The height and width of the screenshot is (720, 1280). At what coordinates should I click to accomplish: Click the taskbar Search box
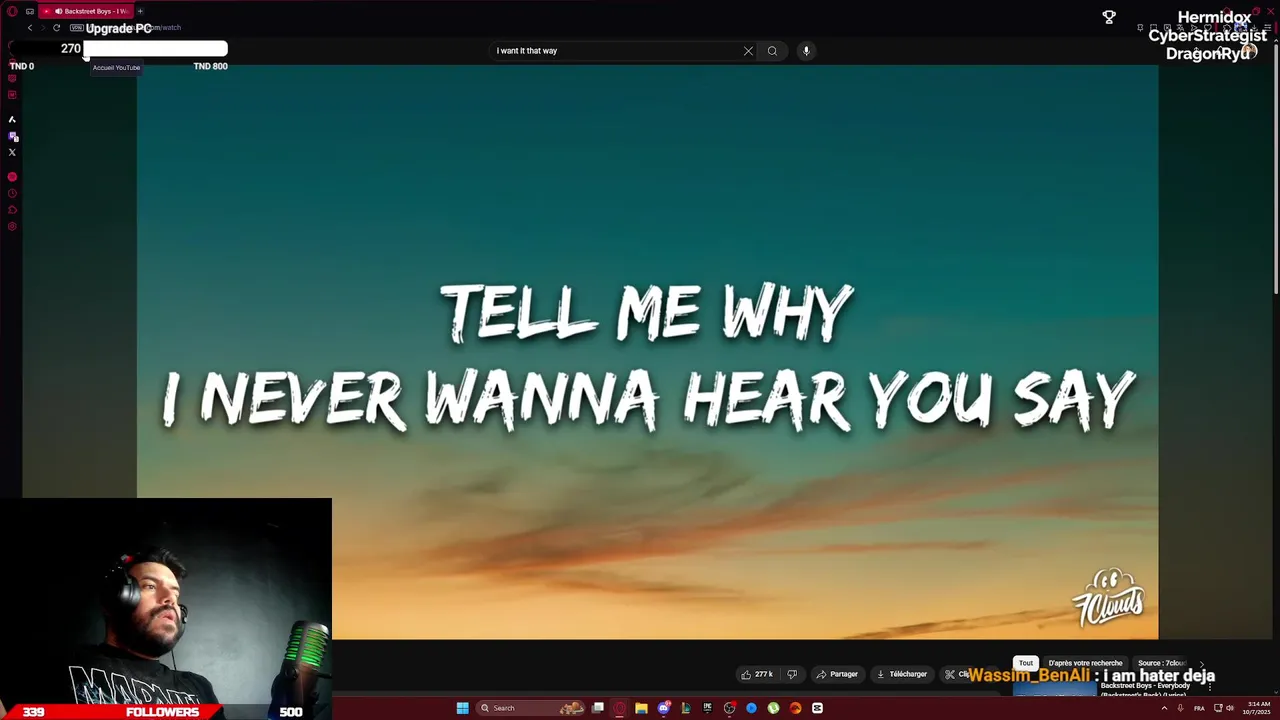(529, 708)
